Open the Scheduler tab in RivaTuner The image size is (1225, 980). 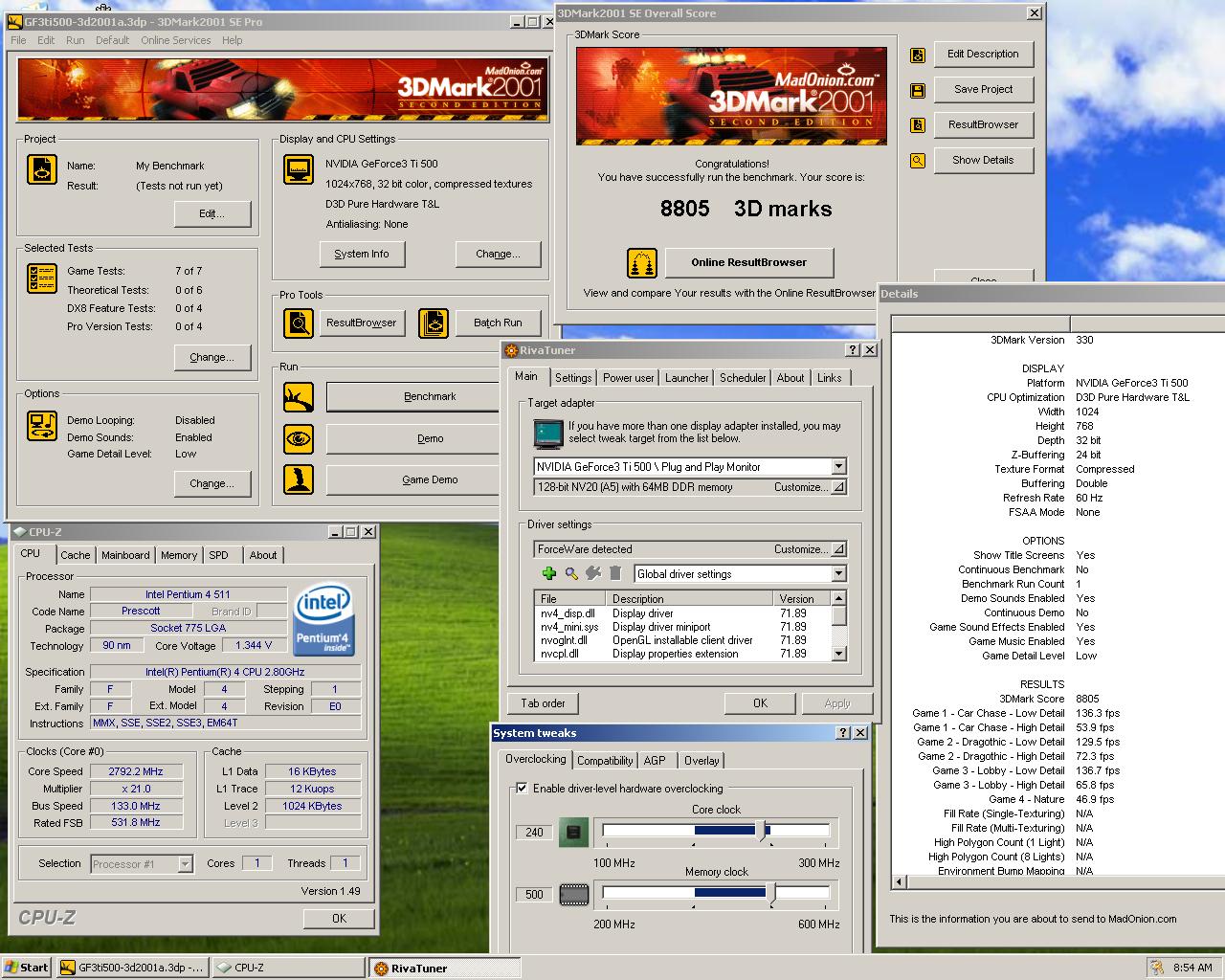743,378
